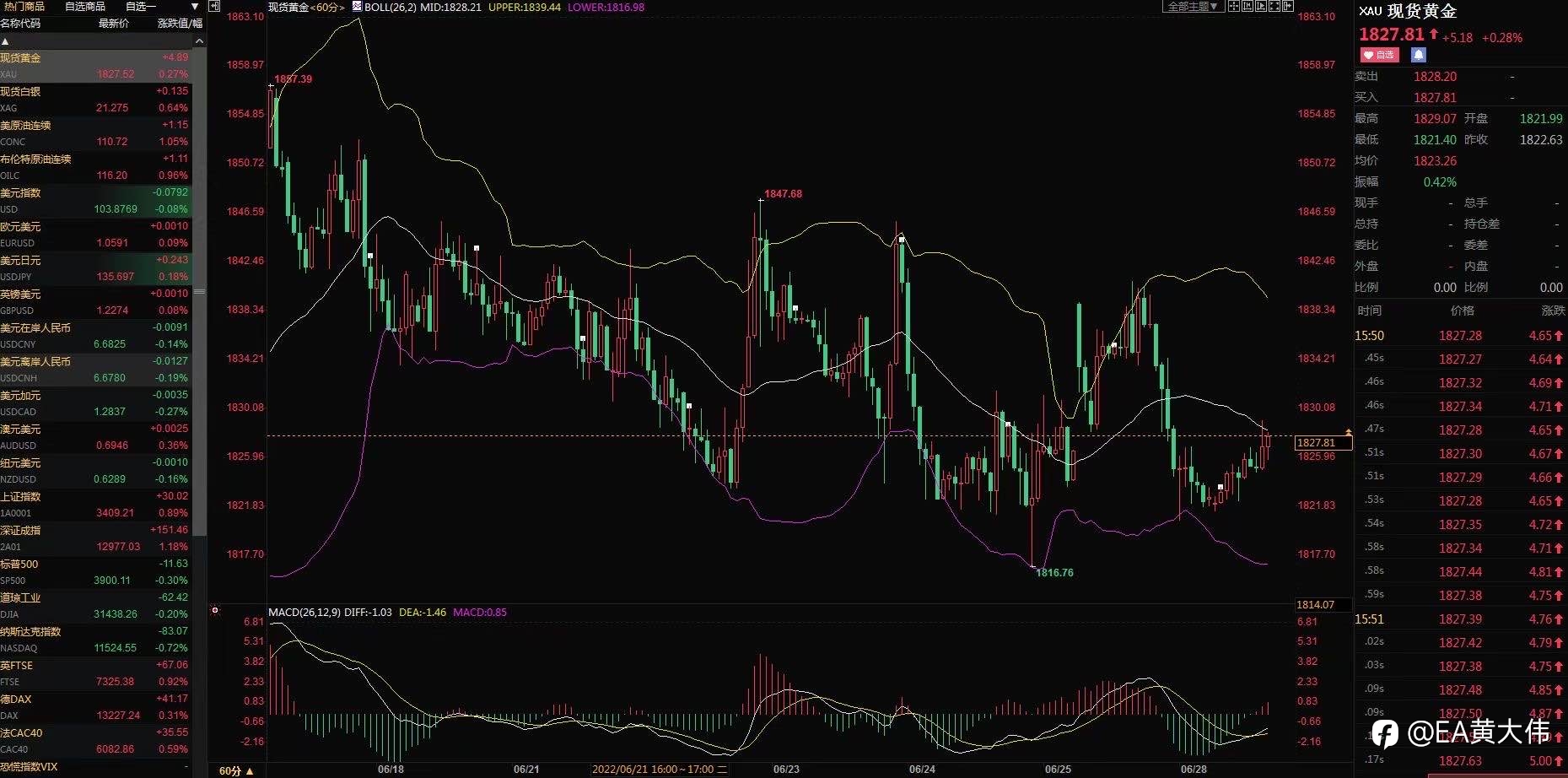Click the 振幅 value 0.42%
1568x778 pixels.
point(1440,182)
